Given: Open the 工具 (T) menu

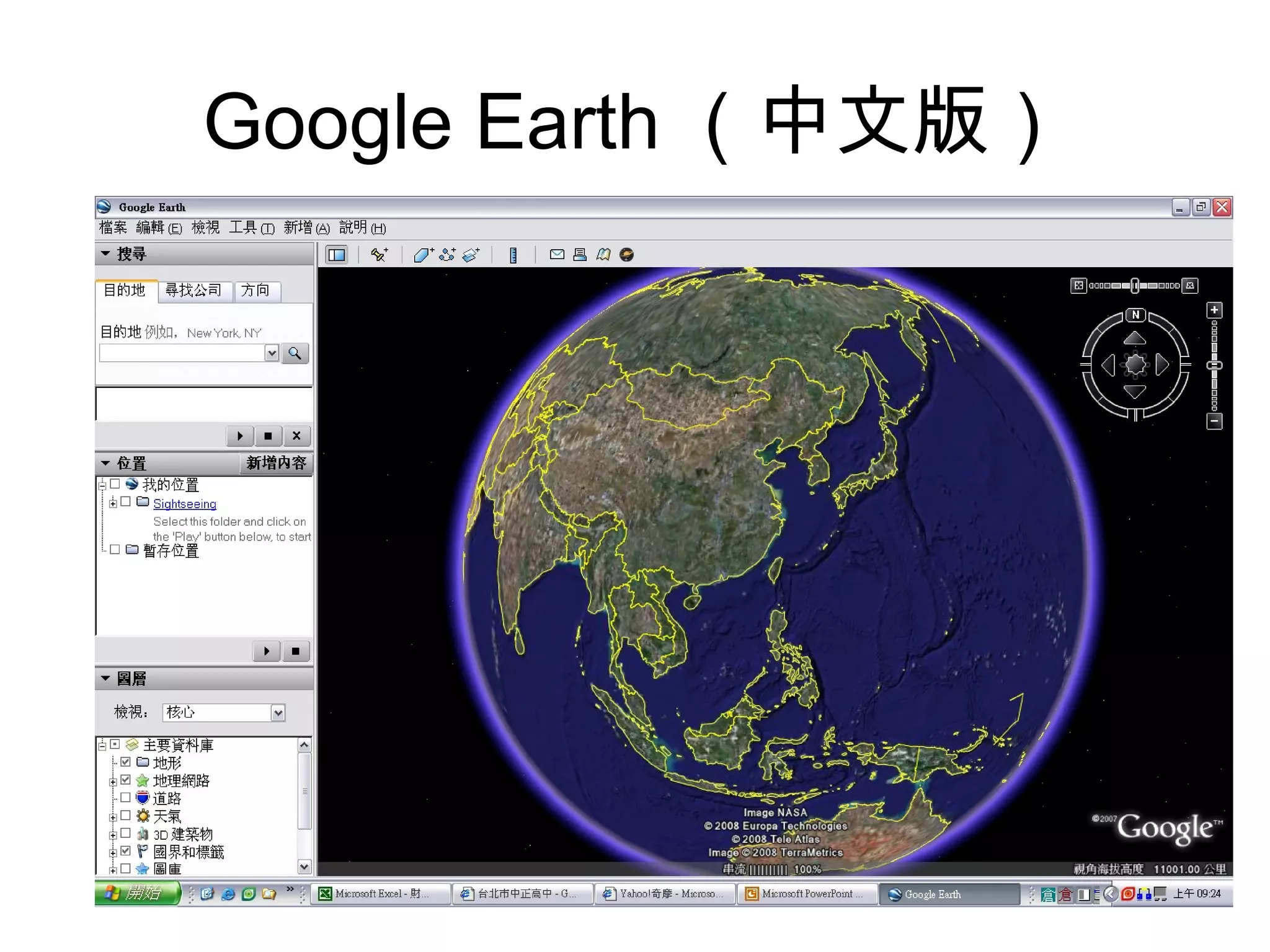Looking at the screenshot, I should tap(252, 228).
